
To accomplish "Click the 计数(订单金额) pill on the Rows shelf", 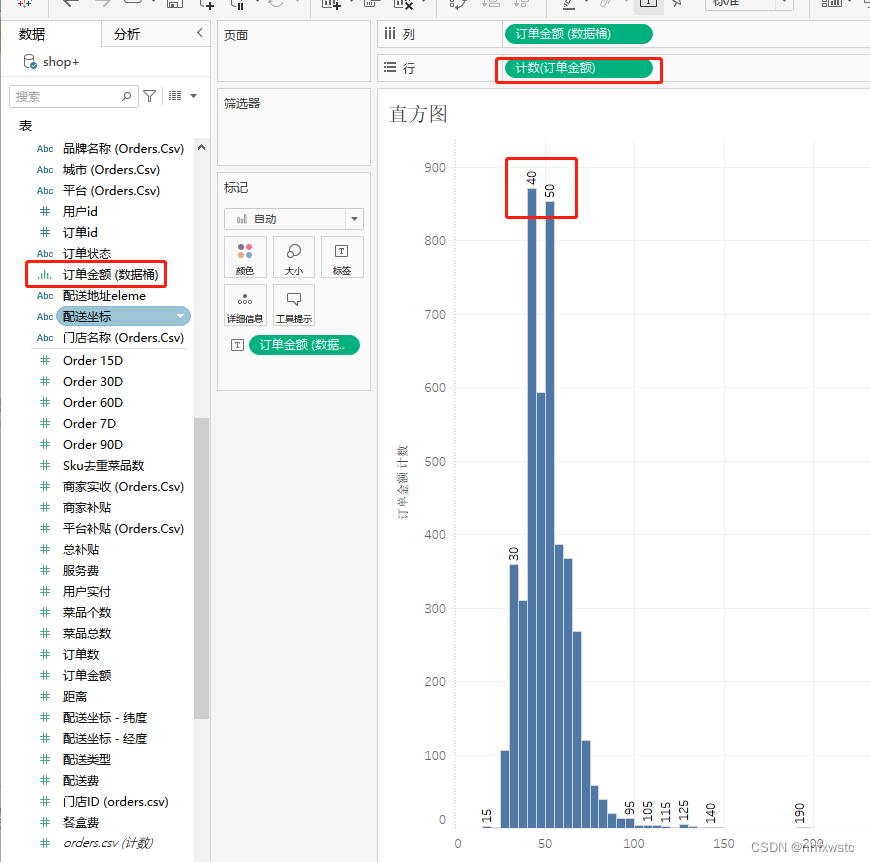I will click(577, 71).
